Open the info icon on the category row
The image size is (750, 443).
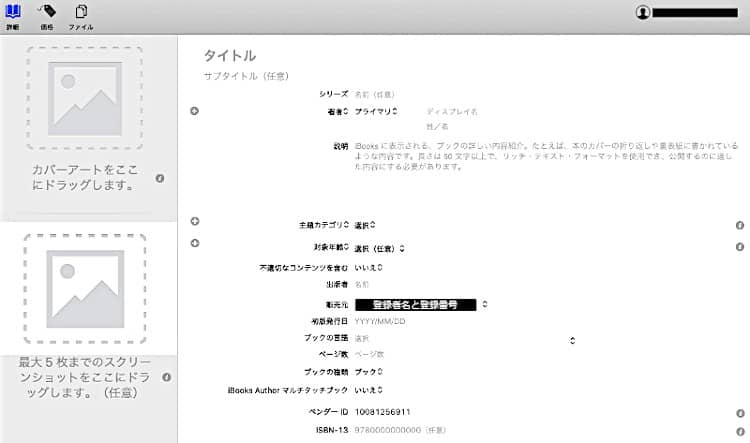739,225
